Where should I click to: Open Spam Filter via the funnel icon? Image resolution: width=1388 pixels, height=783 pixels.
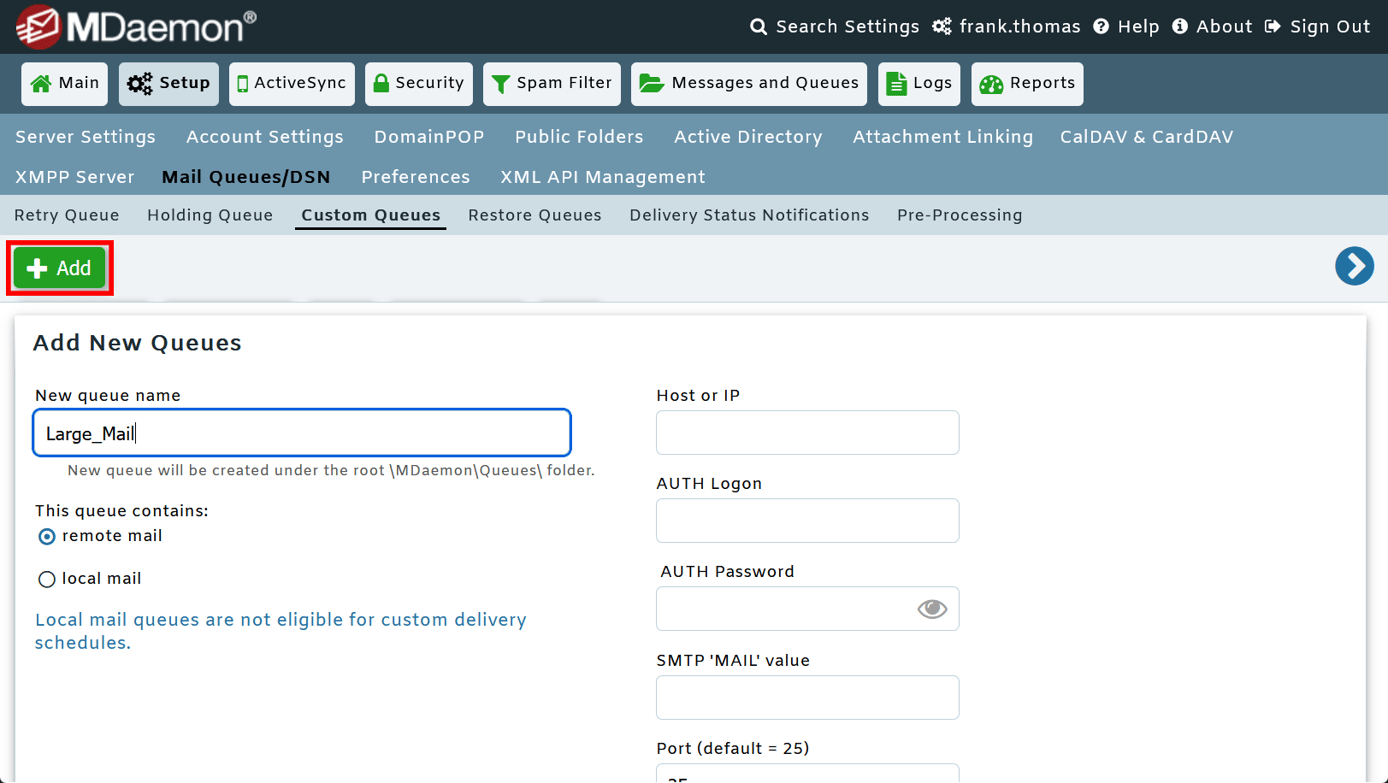click(x=501, y=83)
